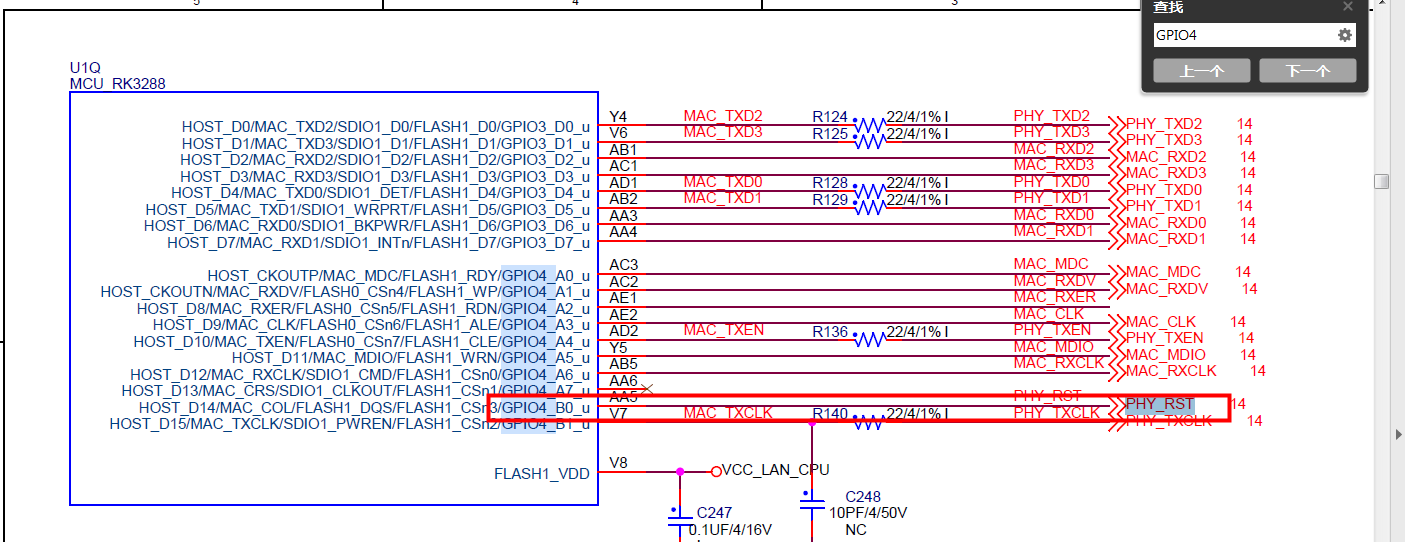Screen dimensions: 1405x542
Task: Click the MAC_RXER net label
Action: click(x=1055, y=297)
